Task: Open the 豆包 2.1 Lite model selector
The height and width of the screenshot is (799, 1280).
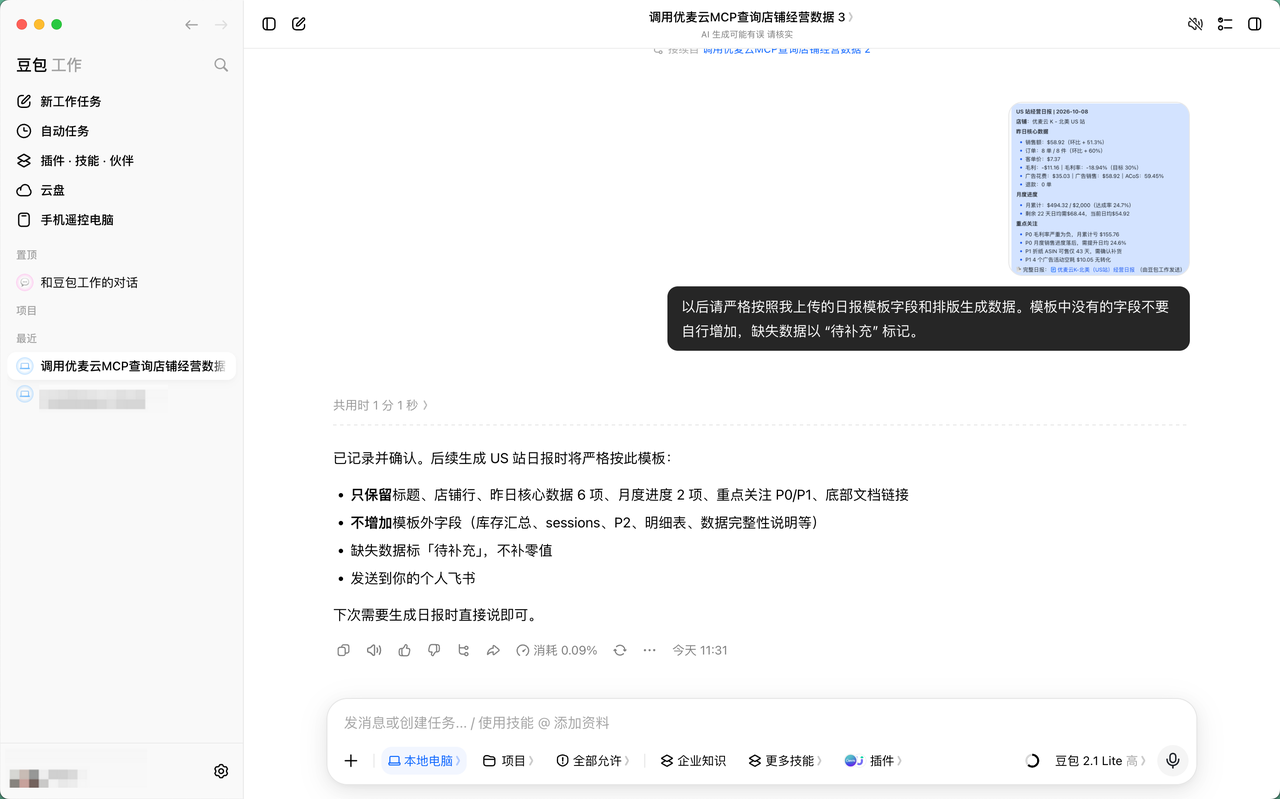Action: tap(1101, 761)
